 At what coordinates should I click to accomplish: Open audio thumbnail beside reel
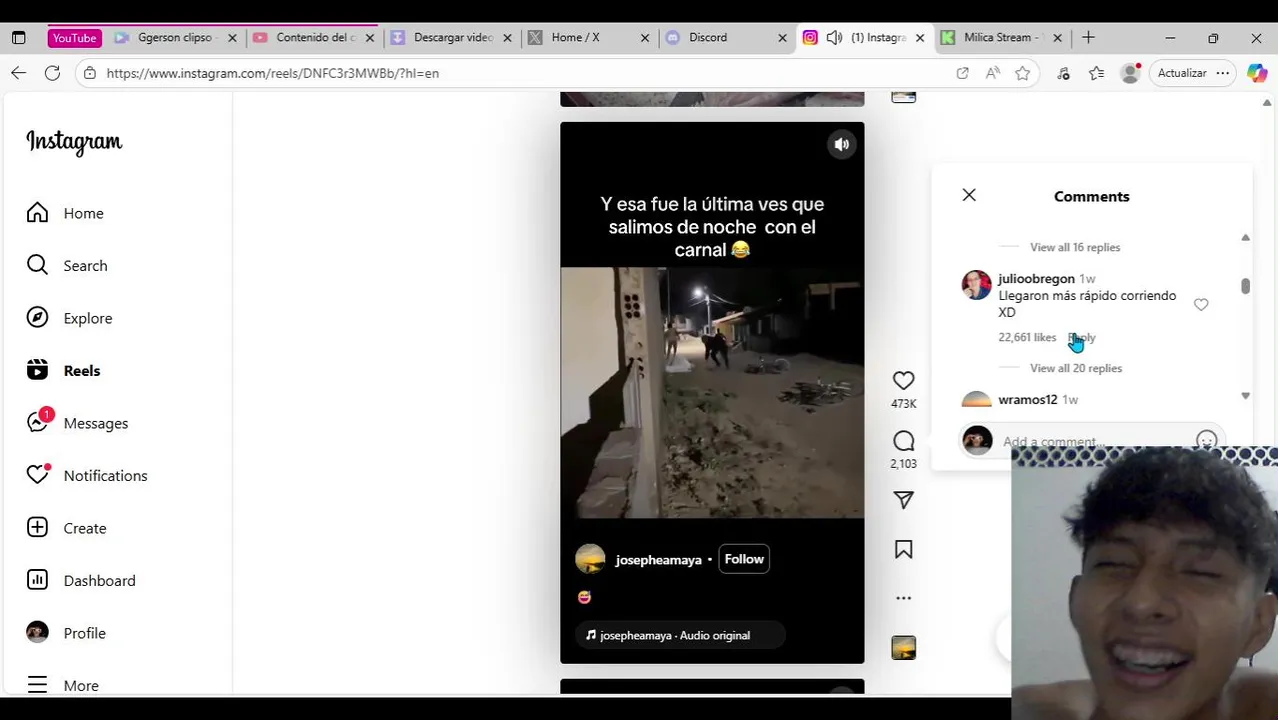pos(903,648)
